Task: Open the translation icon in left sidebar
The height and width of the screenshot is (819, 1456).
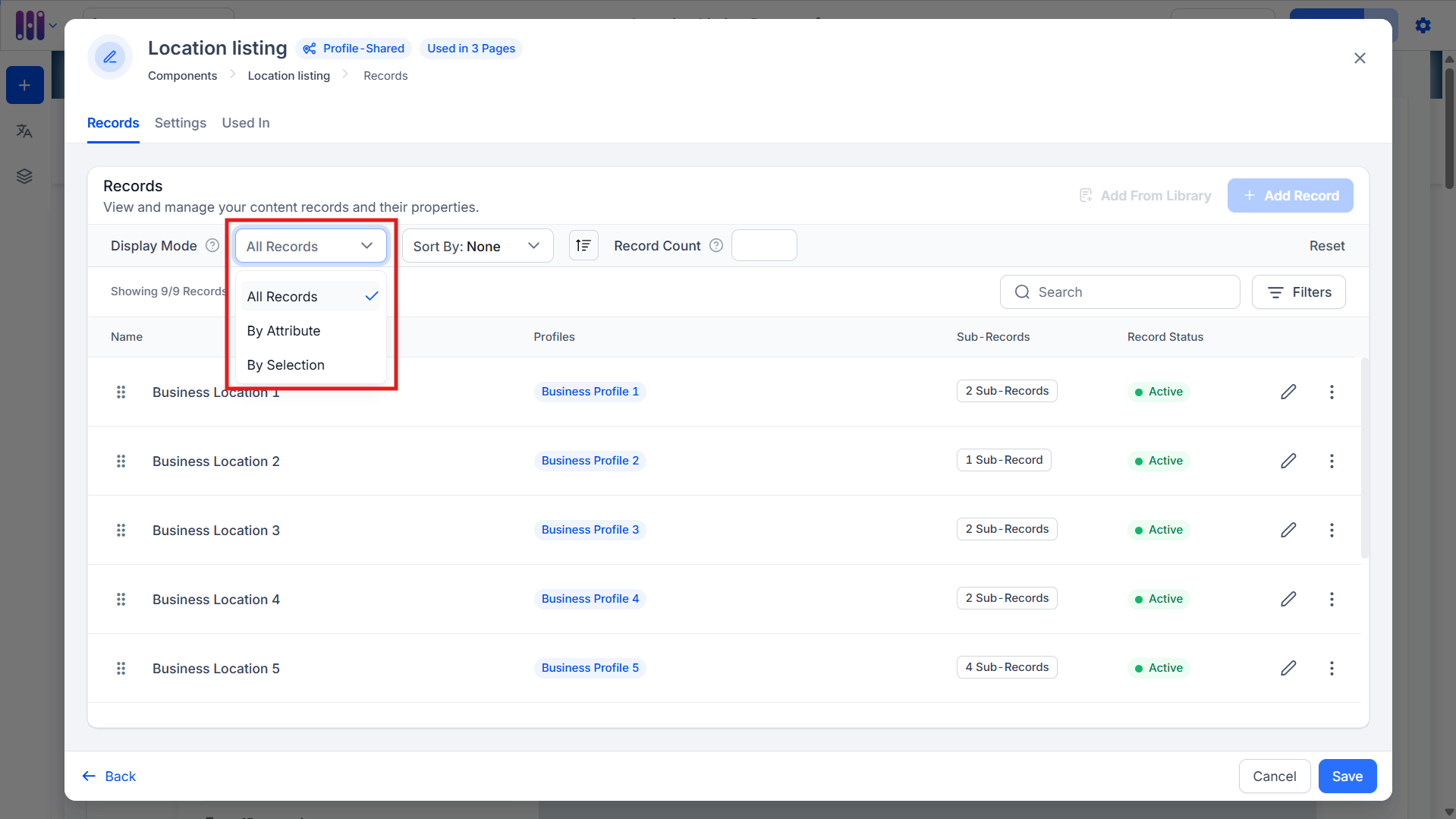Action: (24, 131)
